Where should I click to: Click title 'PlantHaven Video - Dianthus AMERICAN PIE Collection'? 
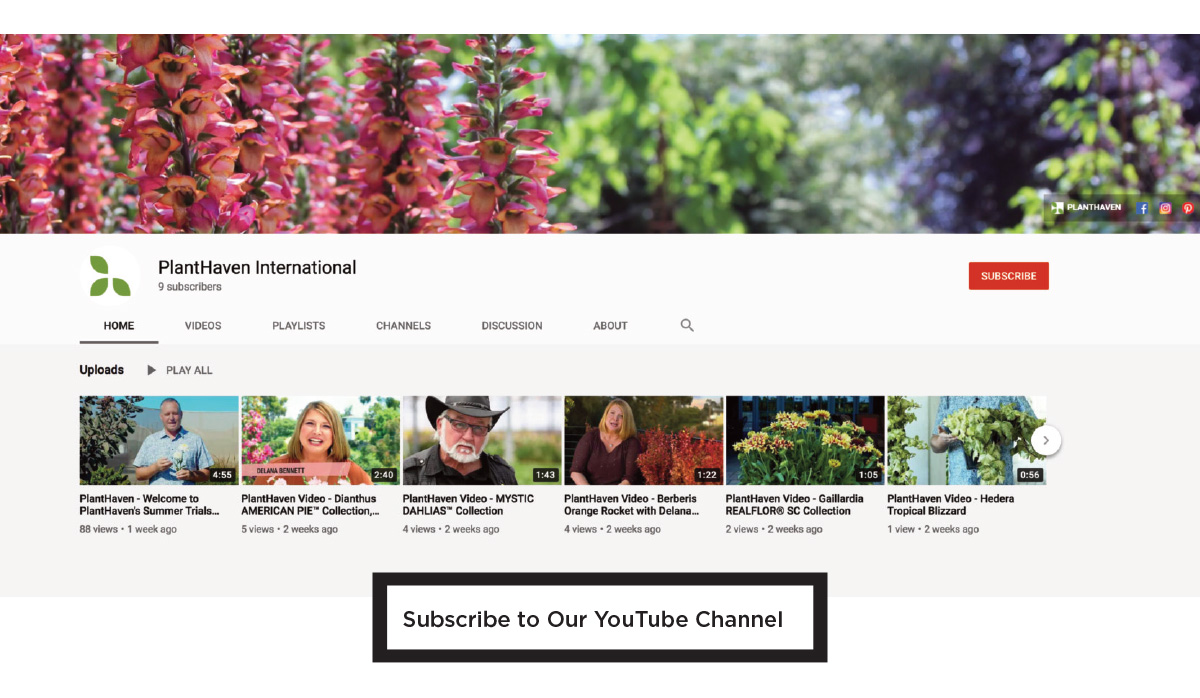[310, 505]
